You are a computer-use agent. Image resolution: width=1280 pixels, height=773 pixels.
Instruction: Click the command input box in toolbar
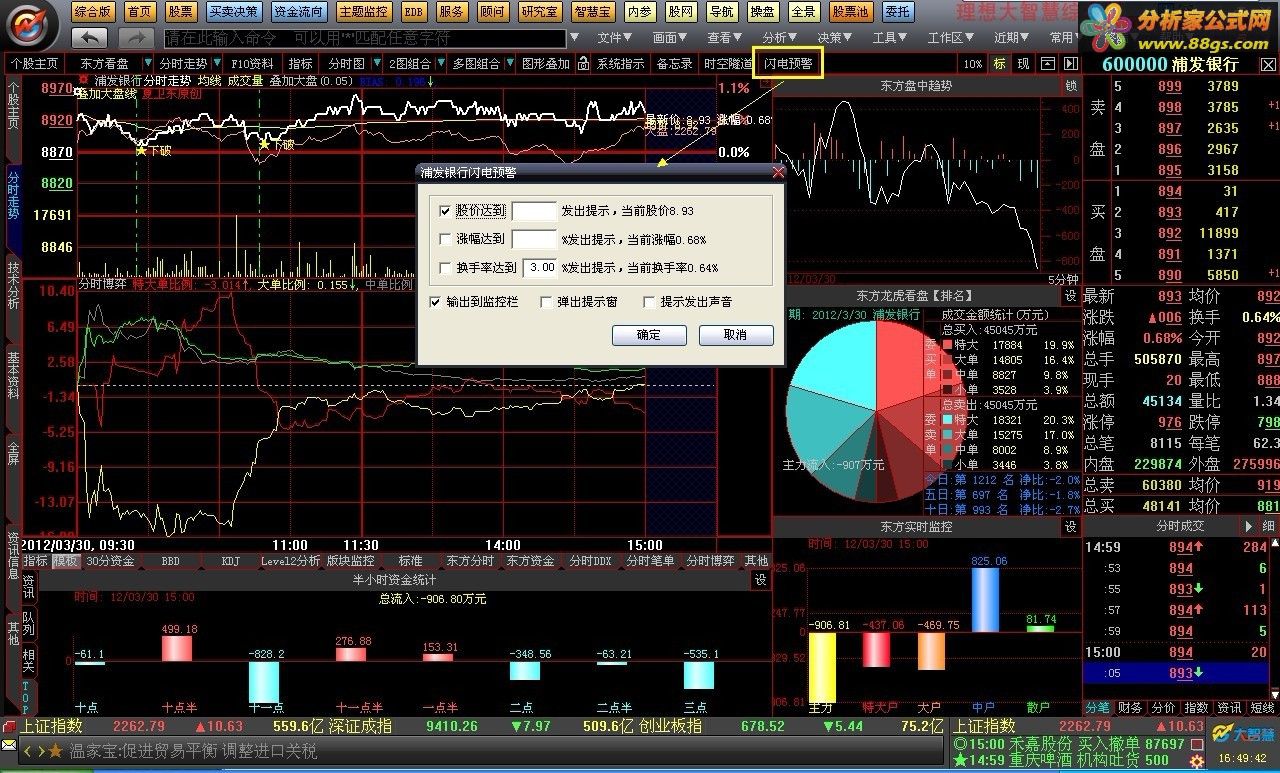click(365, 38)
